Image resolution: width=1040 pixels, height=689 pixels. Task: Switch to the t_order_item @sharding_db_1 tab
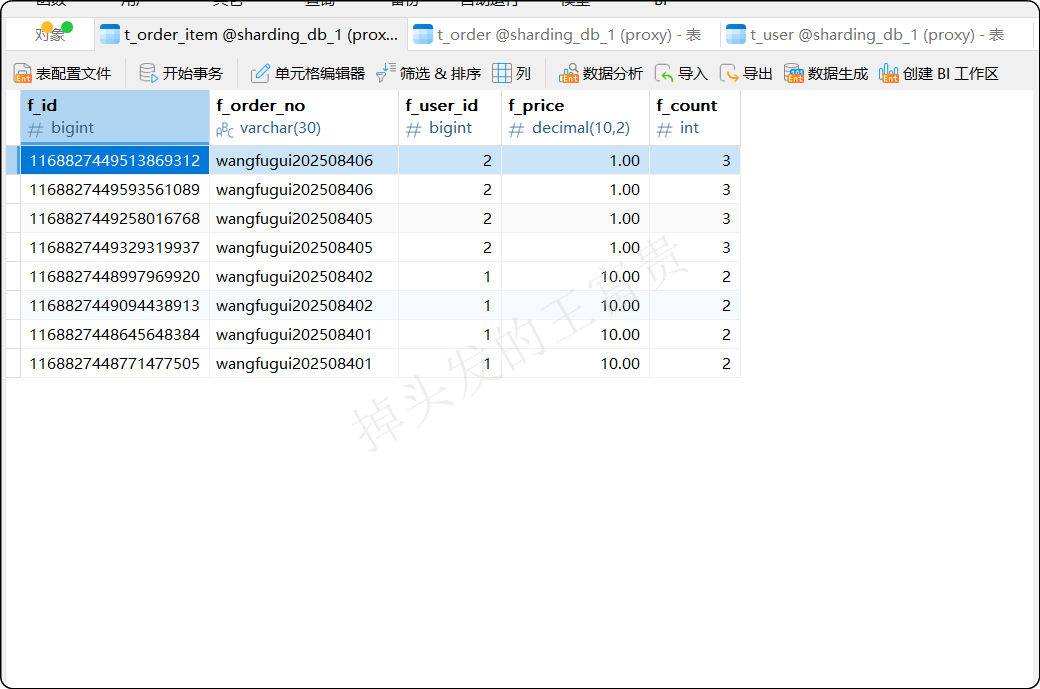coord(251,34)
